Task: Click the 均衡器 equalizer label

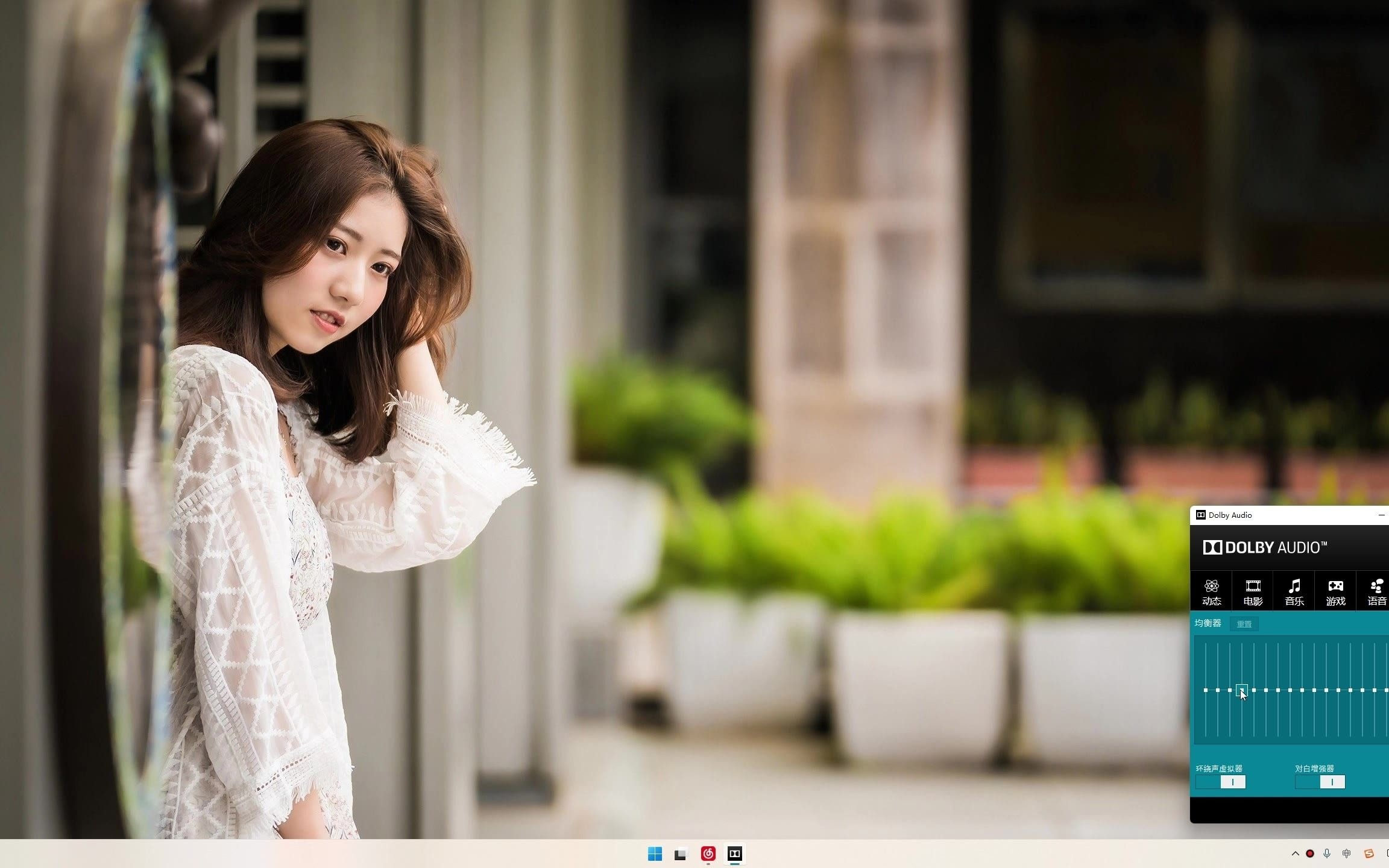Action: (x=1208, y=623)
